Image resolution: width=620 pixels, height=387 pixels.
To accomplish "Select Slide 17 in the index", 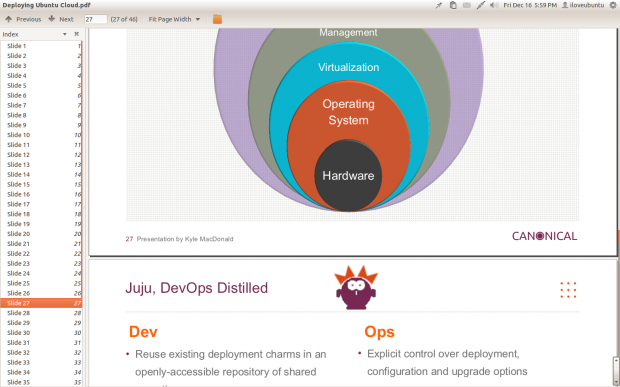I will [41, 204].
